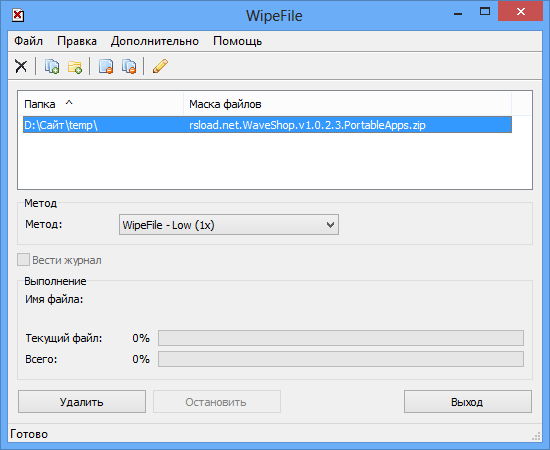The height and width of the screenshot is (450, 550).
Task: Click the Всего progress bar
Action: [341, 359]
